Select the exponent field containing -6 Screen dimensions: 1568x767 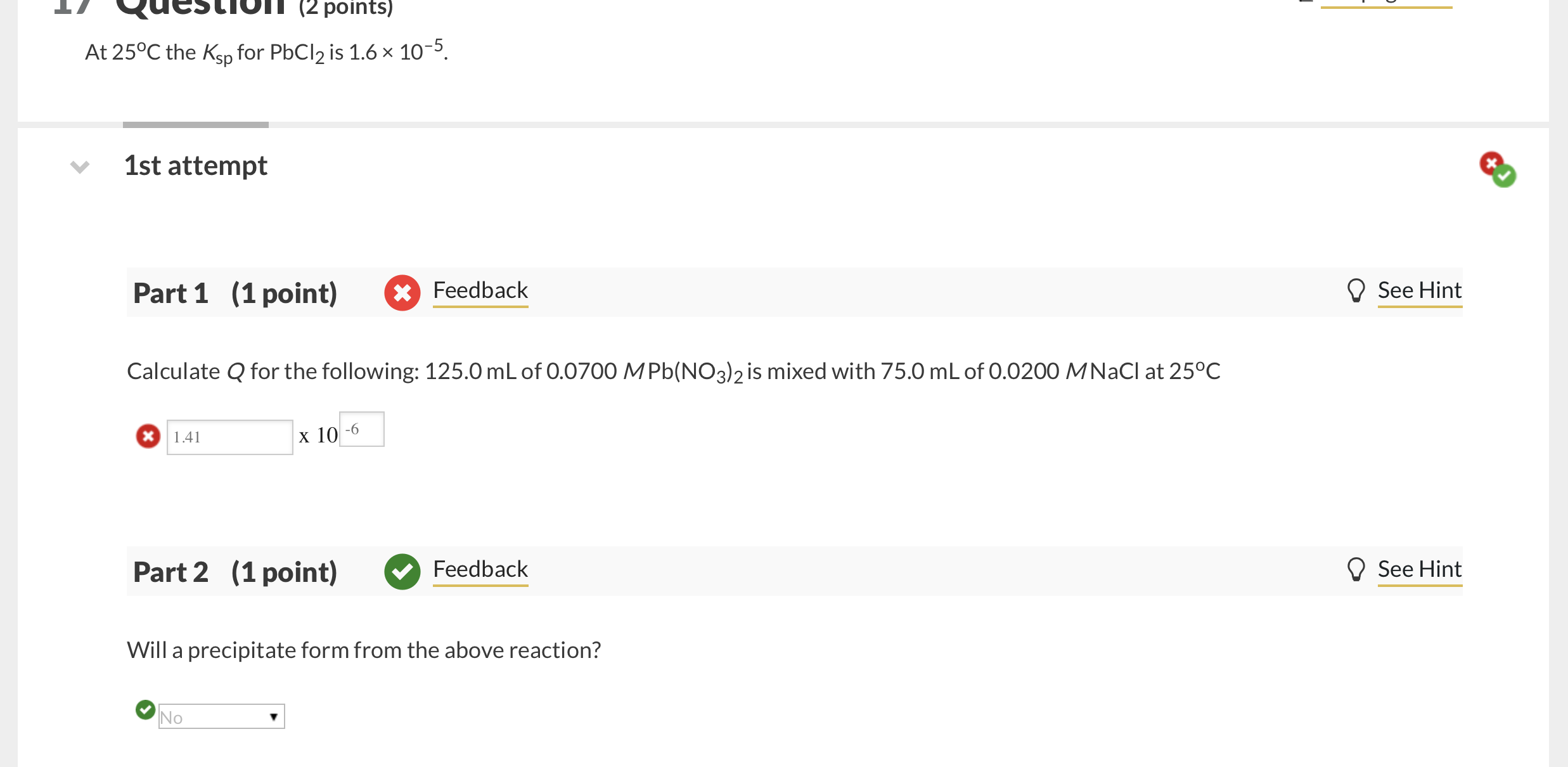[x=361, y=429]
